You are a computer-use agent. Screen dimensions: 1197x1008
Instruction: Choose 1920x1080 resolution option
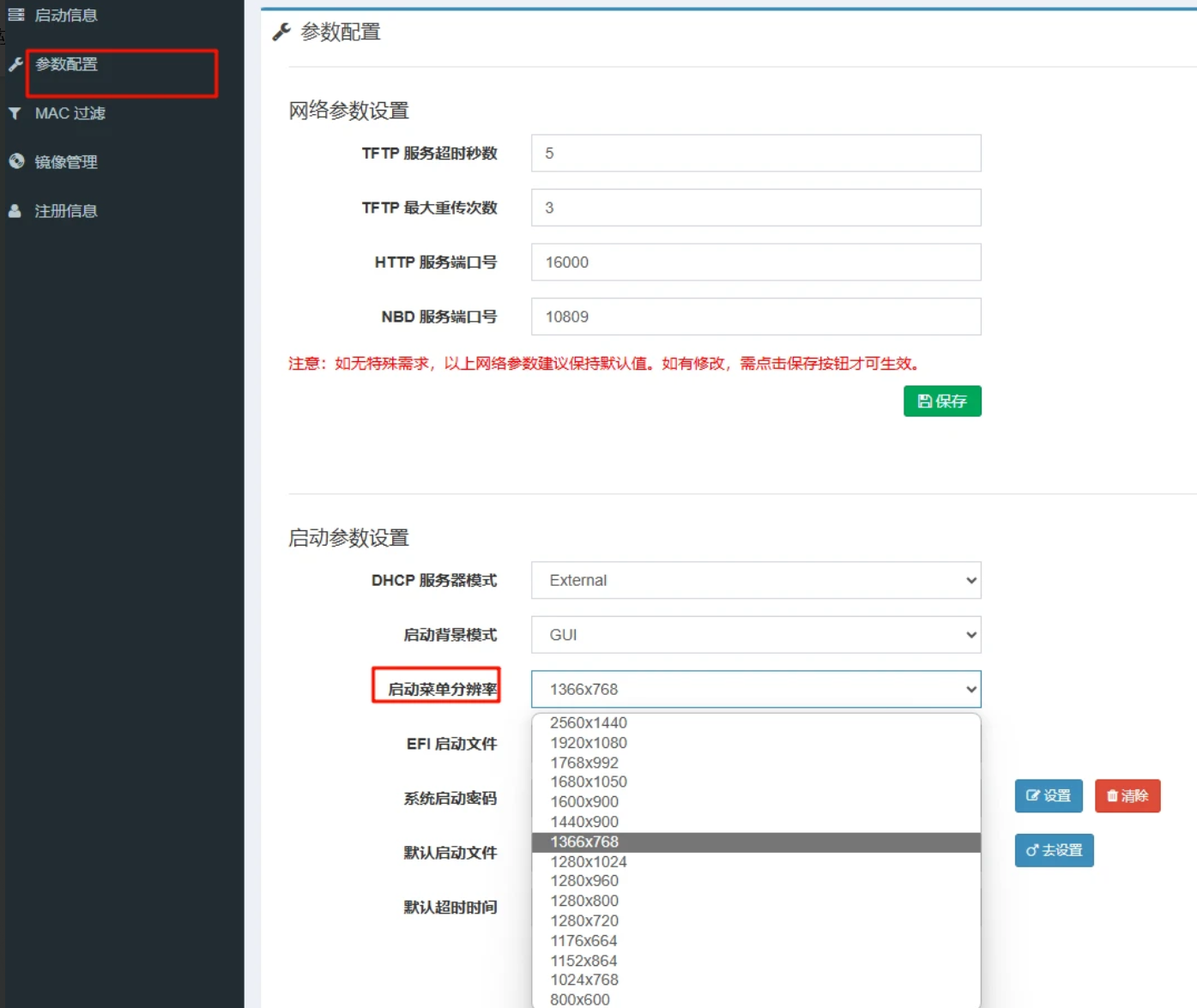coord(756,743)
